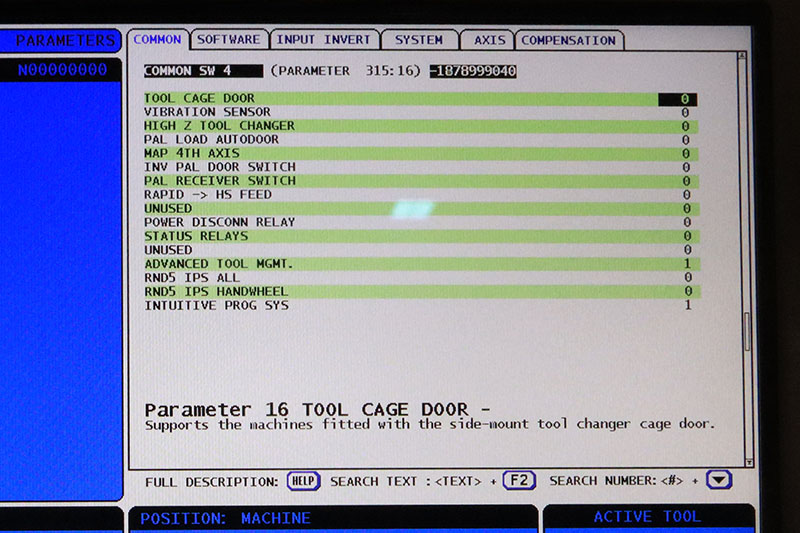
Task: Select the HIGH Z TOOL CHANGER row
Action: pos(420,126)
